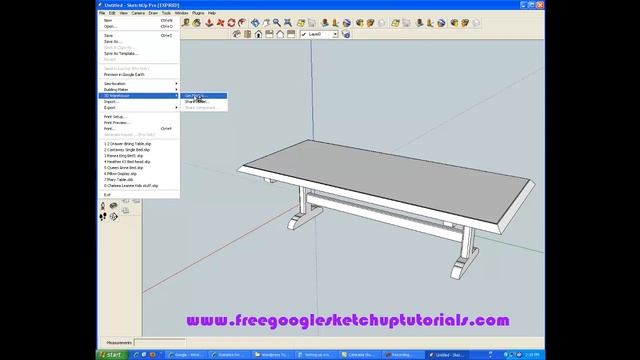Image resolution: width=640 pixels, height=360 pixels.
Task: Open the Tools menu
Action: [x=166, y=13]
